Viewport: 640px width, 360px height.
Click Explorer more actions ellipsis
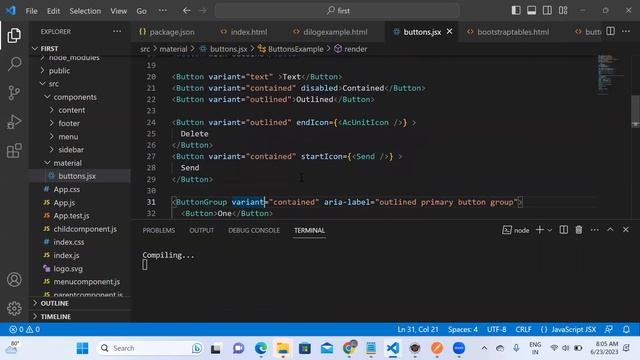click(x=117, y=31)
